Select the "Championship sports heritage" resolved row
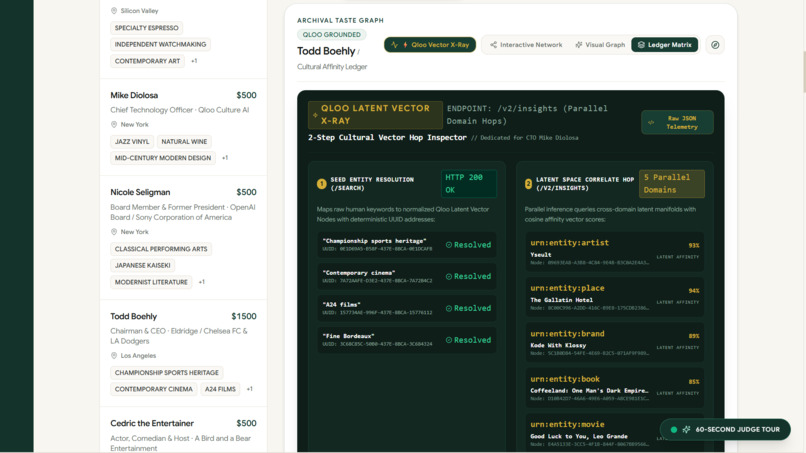806x453 pixels. [x=407, y=245]
